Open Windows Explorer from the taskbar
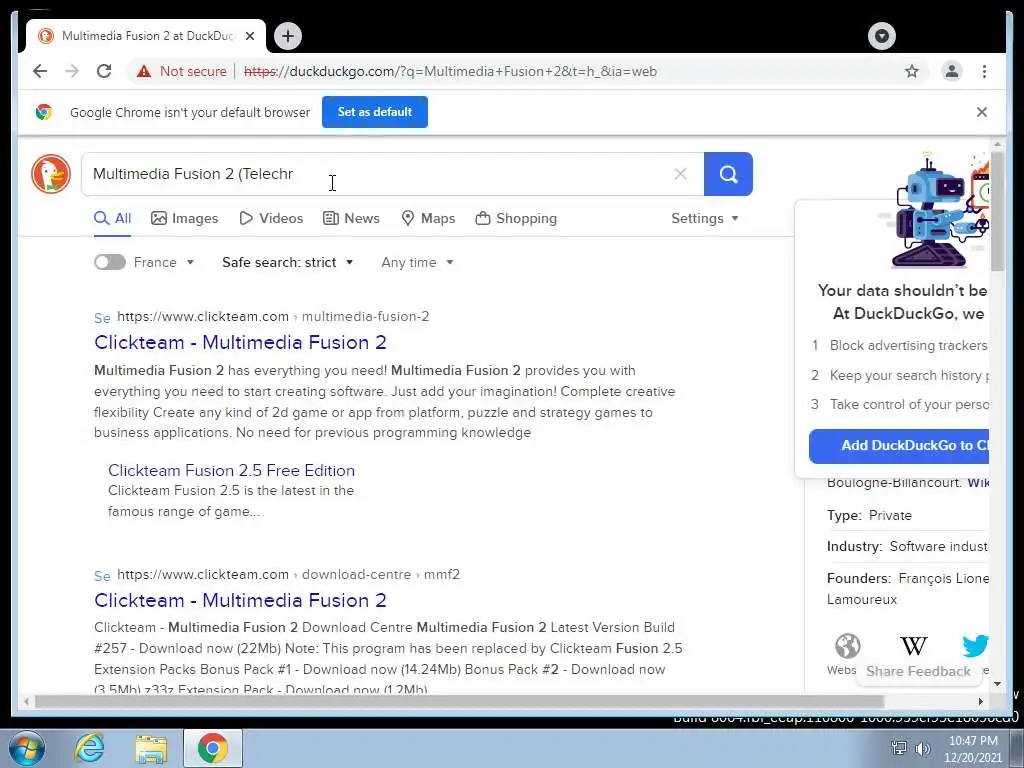 (x=151, y=748)
